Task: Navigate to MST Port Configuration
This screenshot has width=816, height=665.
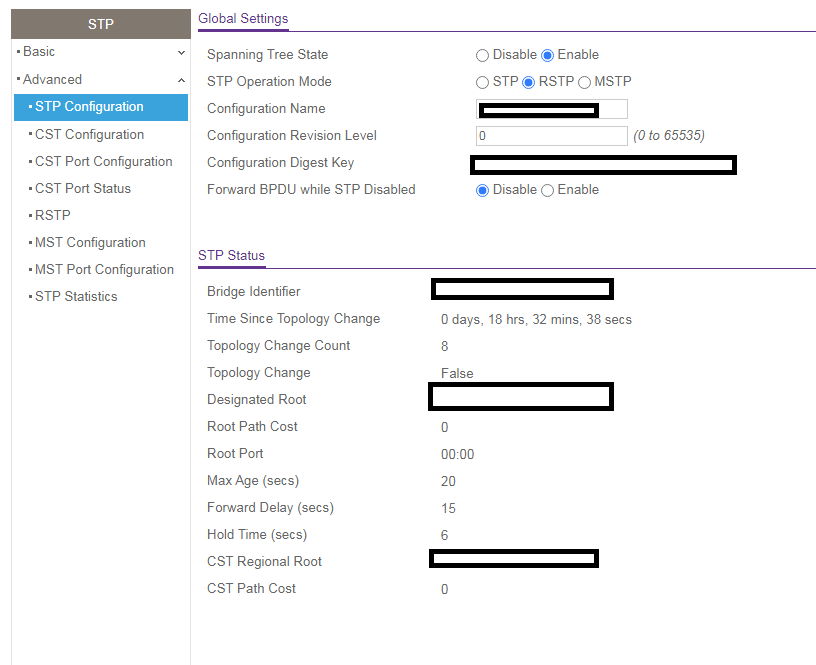Action: tap(104, 270)
